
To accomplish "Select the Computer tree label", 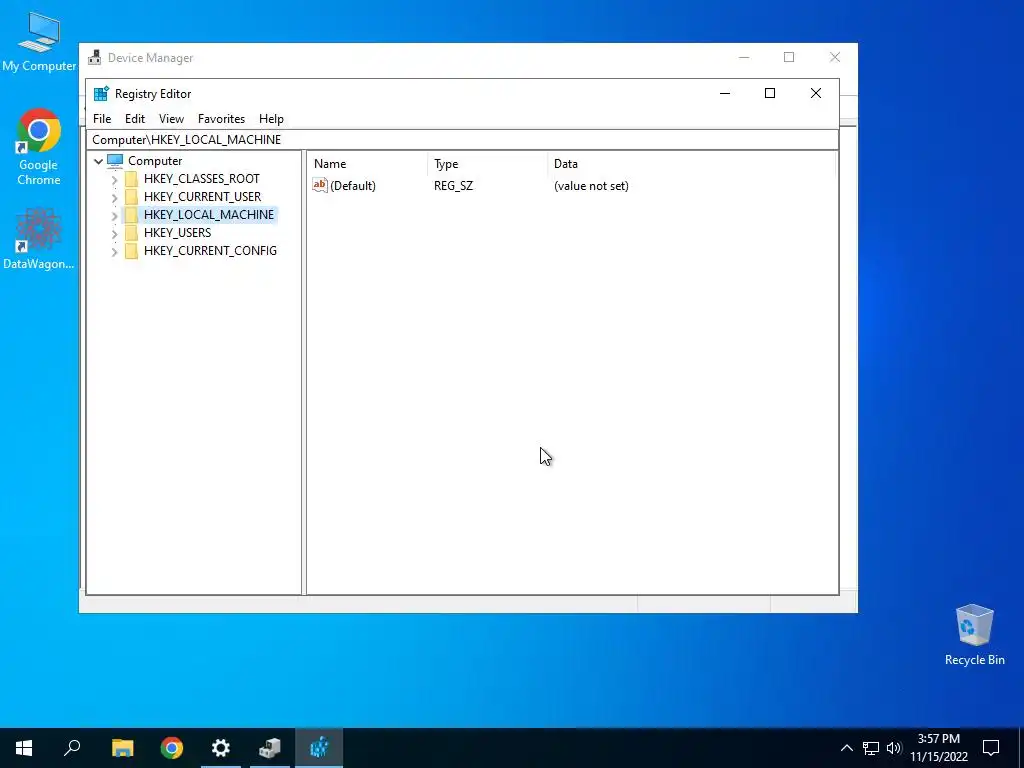I will tap(155, 161).
